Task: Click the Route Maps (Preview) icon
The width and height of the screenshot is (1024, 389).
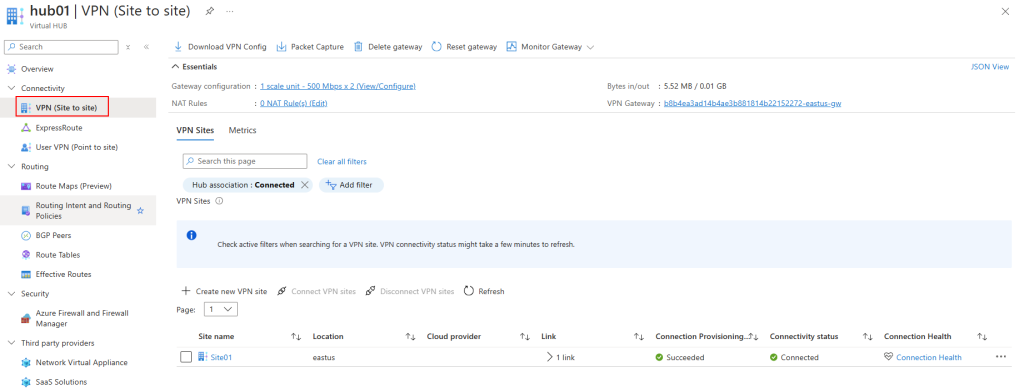Action: click(26, 186)
